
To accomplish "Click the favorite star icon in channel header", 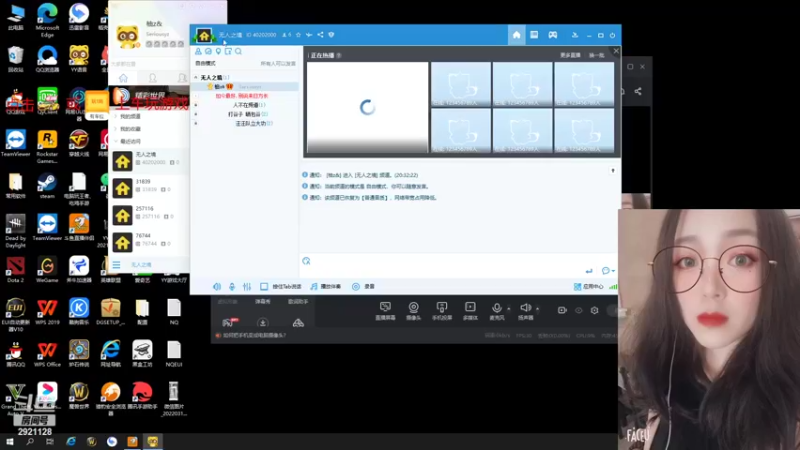I will pyautogui.click(x=298, y=35).
